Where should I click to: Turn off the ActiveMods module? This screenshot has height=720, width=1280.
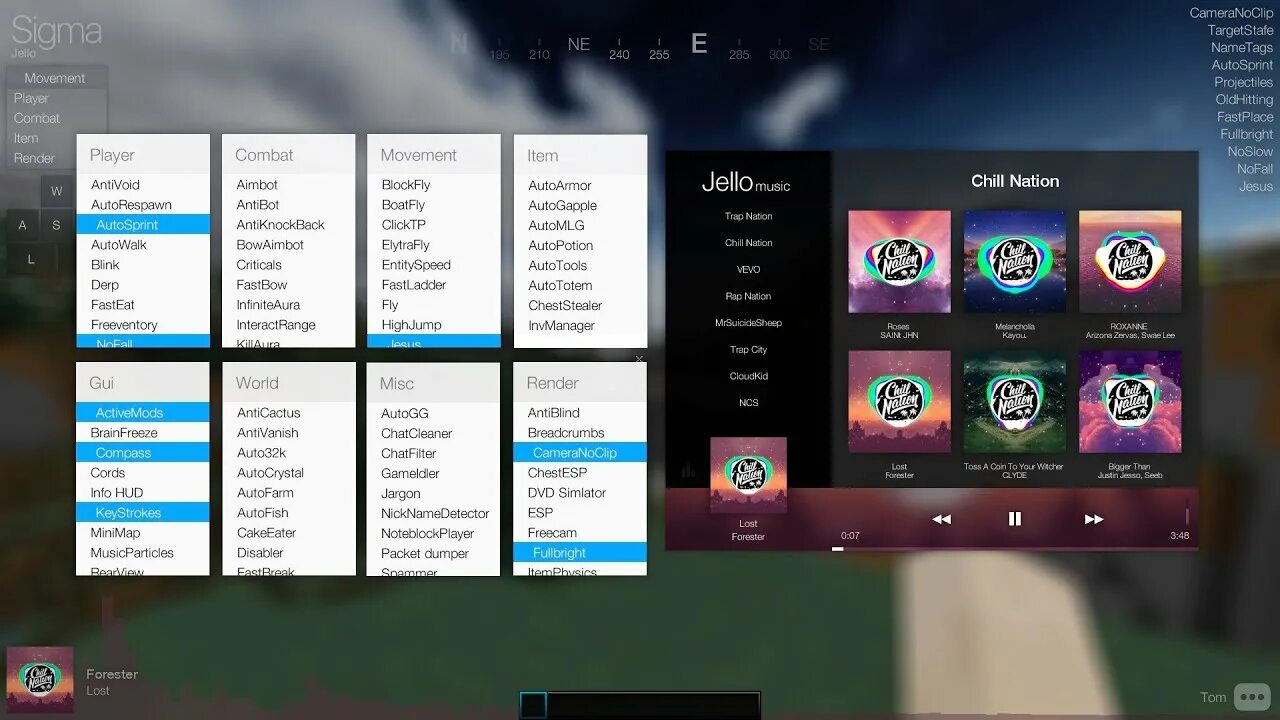(x=143, y=413)
